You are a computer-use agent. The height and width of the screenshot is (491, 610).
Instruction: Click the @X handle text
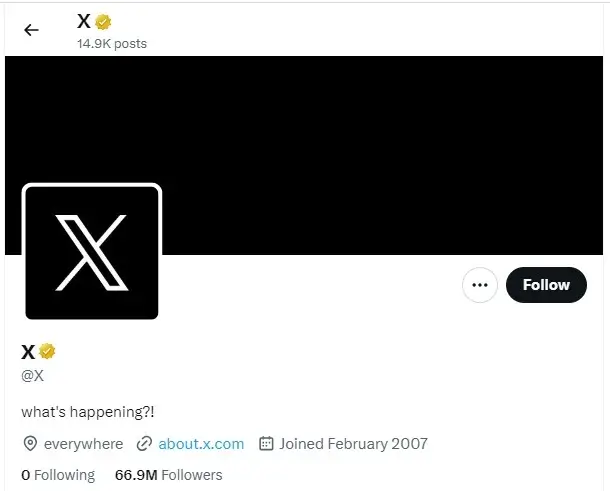coord(32,376)
